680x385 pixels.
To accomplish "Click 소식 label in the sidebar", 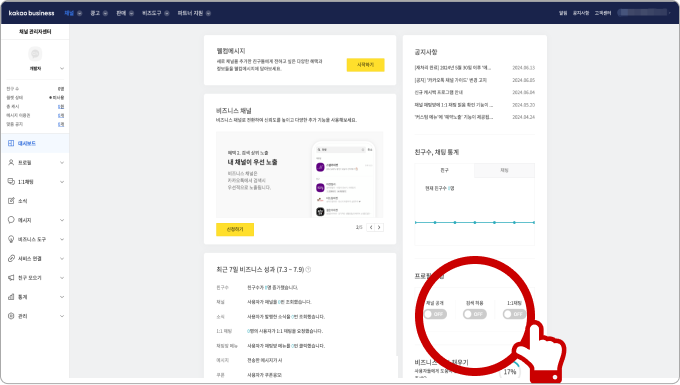I will [23, 201].
